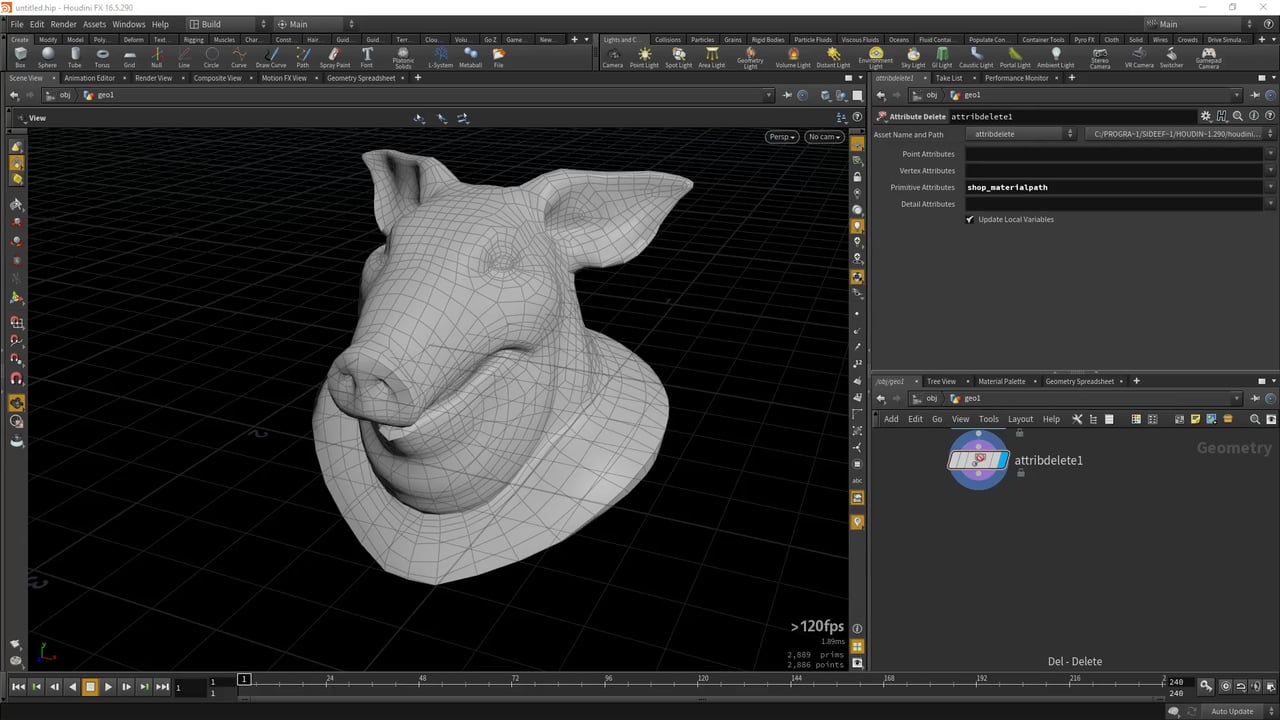Image resolution: width=1280 pixels, height=720 pixels.
Task: Open the Windows menu
Action: [x=128, y=24]
